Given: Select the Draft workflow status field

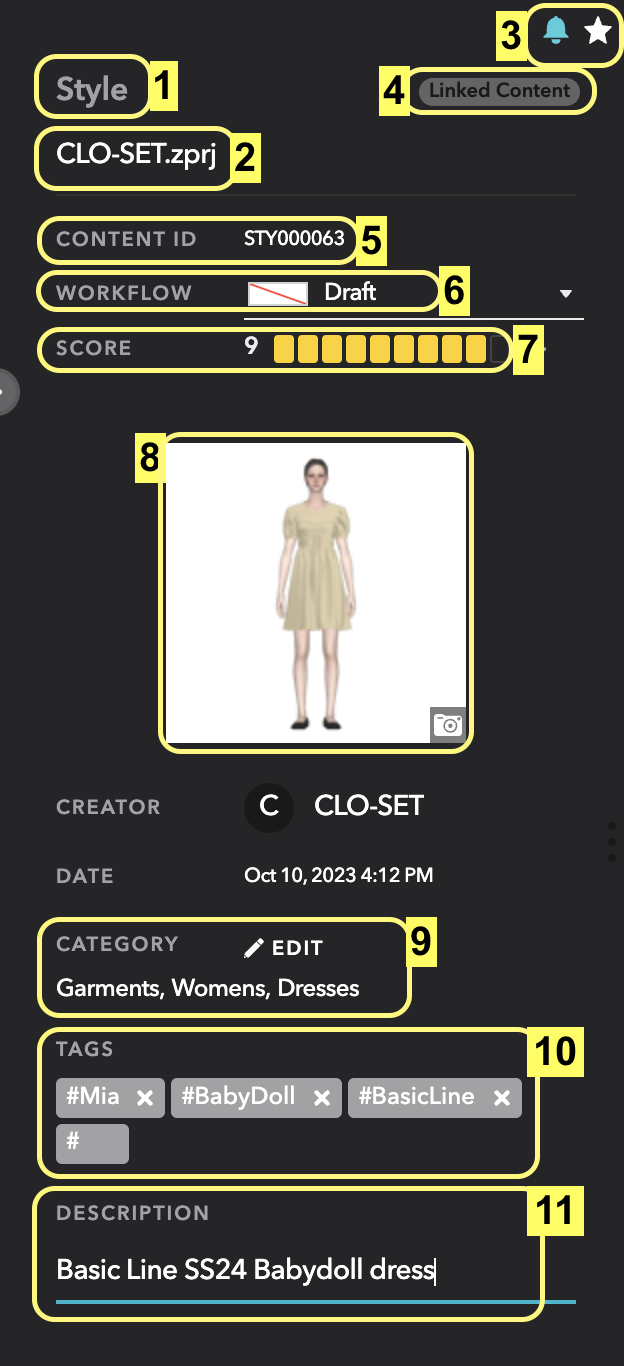Looking at the screenshot, I should point(414,293).
